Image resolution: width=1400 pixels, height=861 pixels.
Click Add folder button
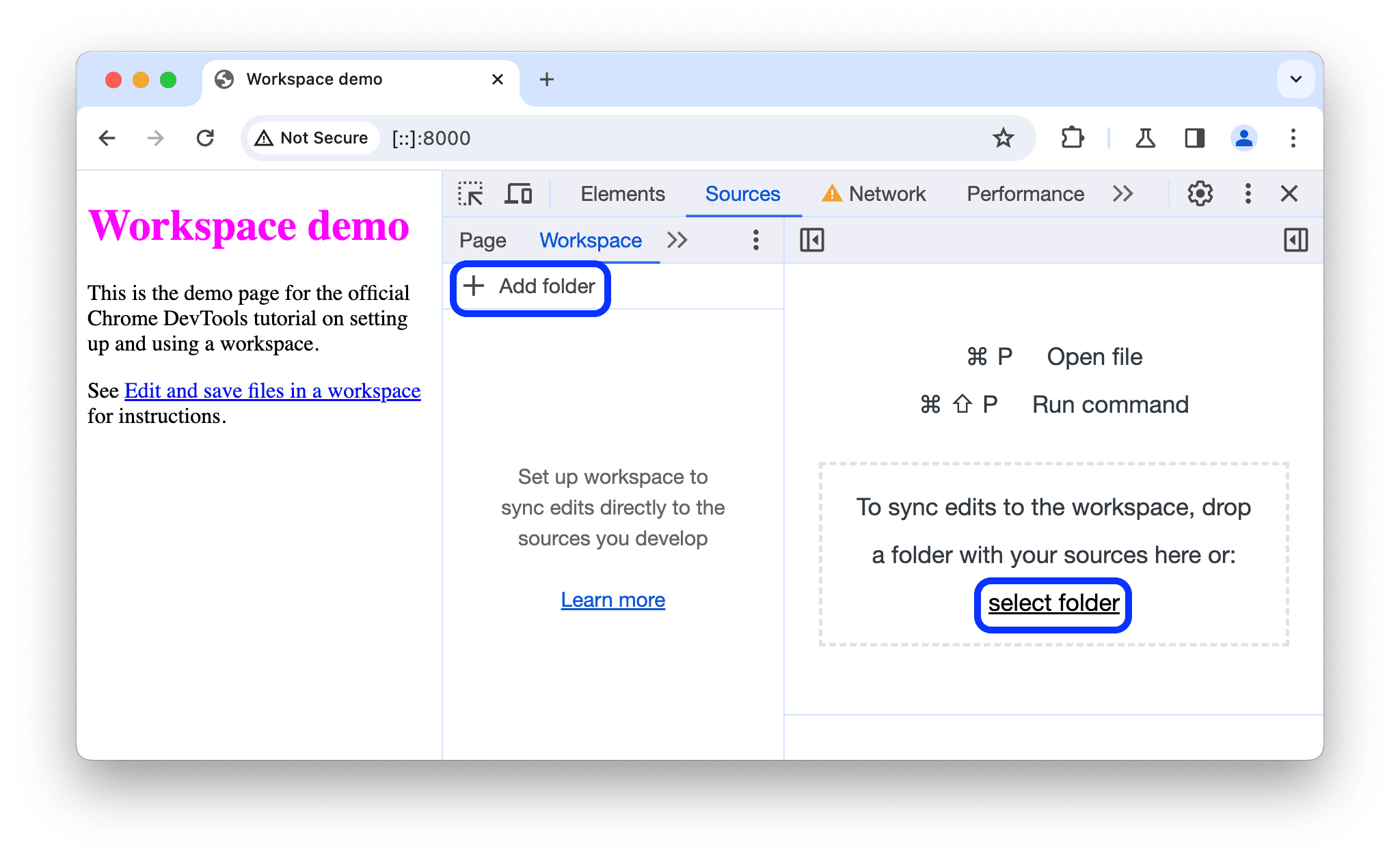click(x=529, y=286)
